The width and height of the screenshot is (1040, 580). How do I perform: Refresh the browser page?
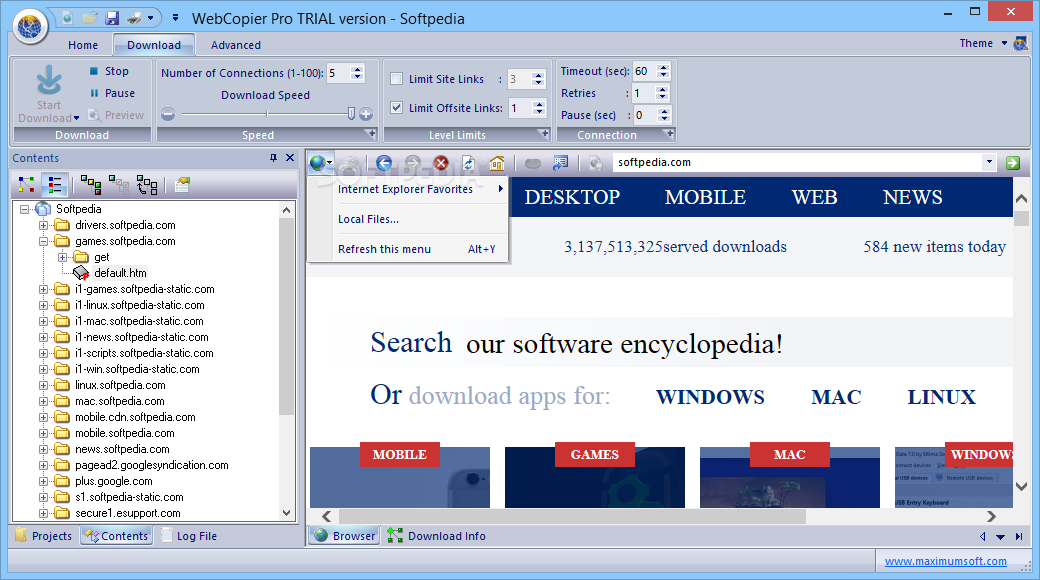pyautogui.click(x=469, y=163)
